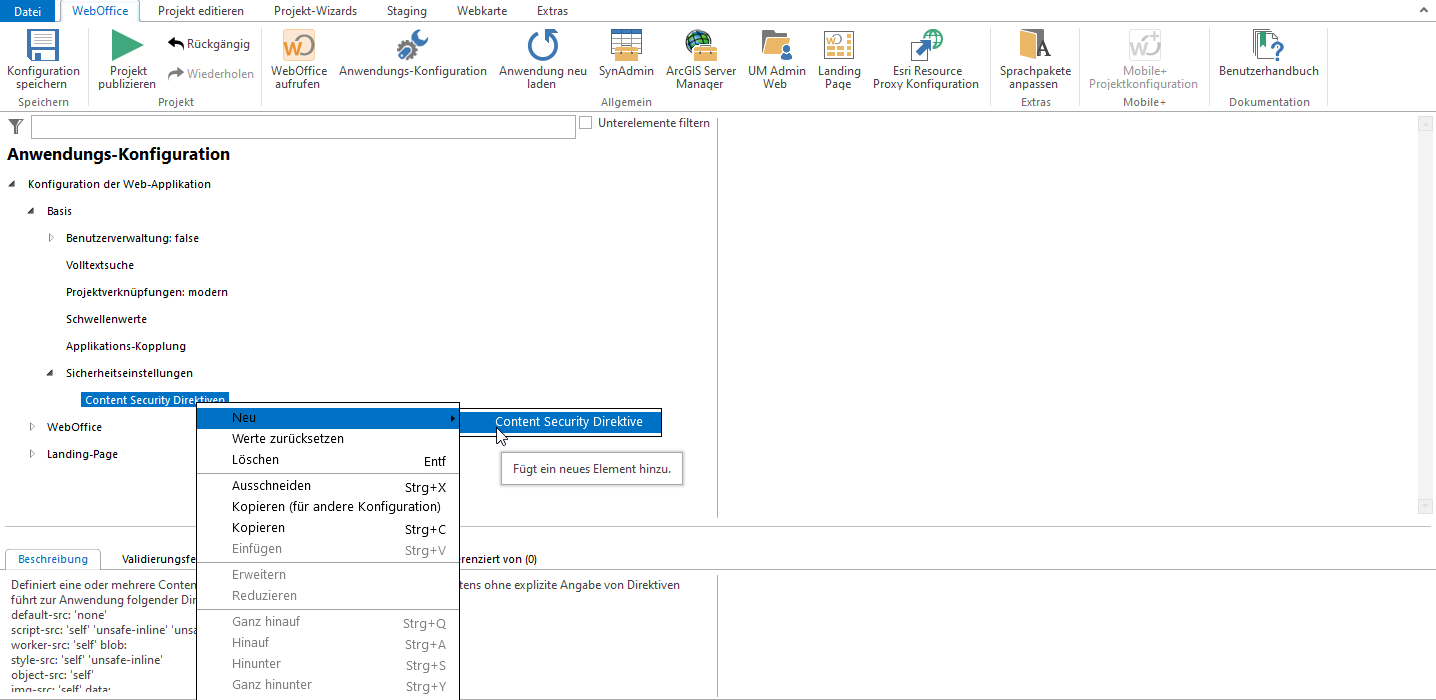Choose Kopieren (für andere Konfiguration) entry
This screenshot has height=700, width=1436.
pyautogui.click(x=336, y=507)
